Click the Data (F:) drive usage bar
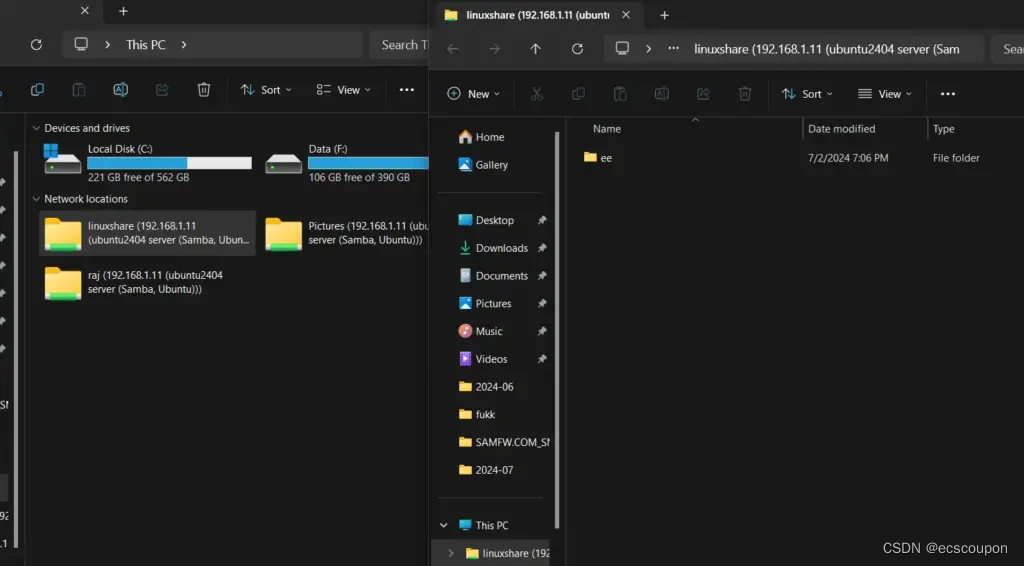The image size is (1024, 566). click(368, 163)
